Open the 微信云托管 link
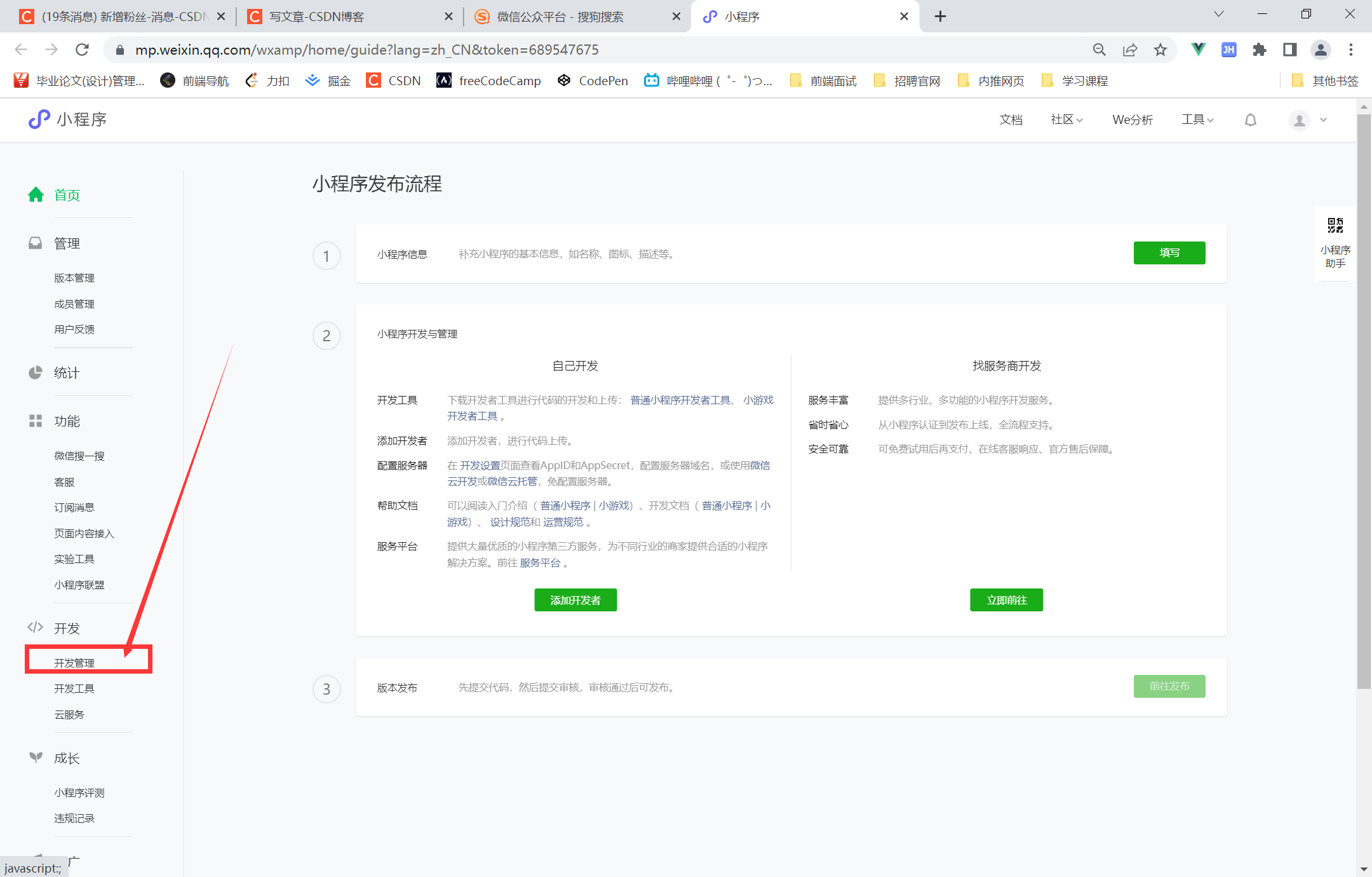1372x877 pixels. coord(513,481)
